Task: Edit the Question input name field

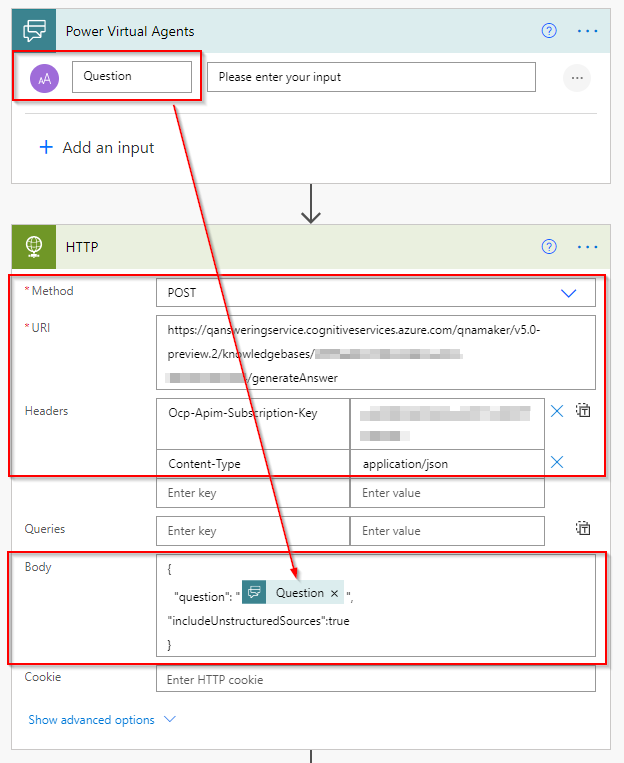Action: point(131,77)
